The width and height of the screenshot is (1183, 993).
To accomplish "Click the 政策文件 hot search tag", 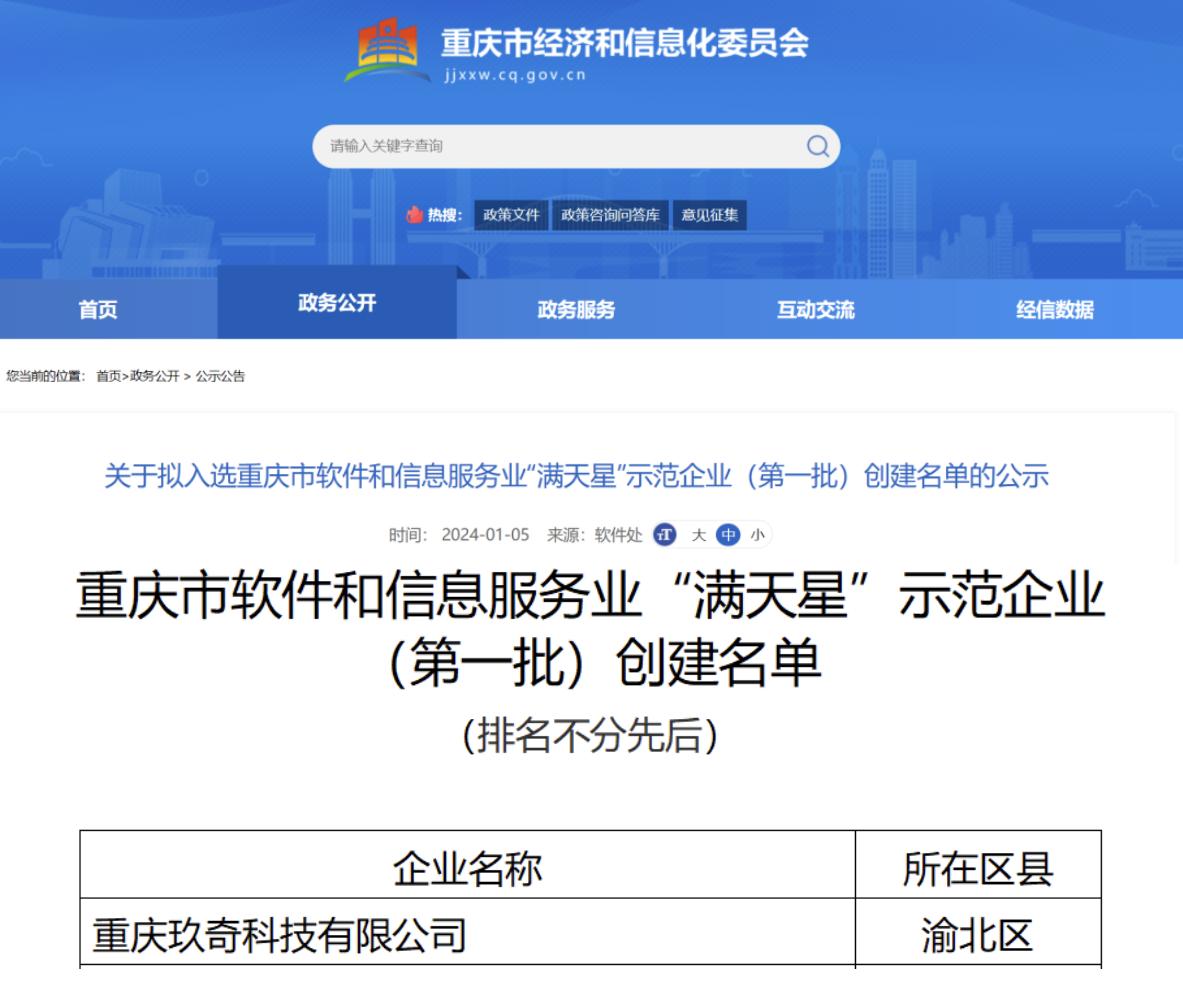I will [512, 215].
